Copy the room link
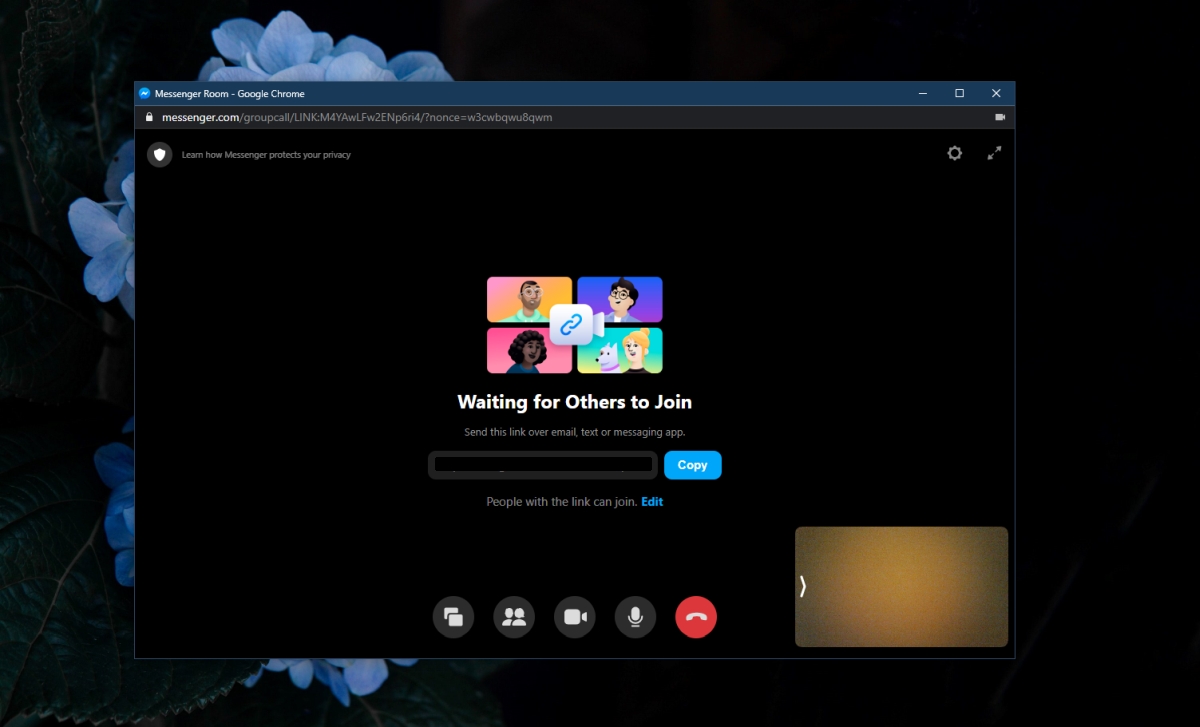Image resolution: width=1200 pixels, height=727 pixels. [x=692, y=464]
